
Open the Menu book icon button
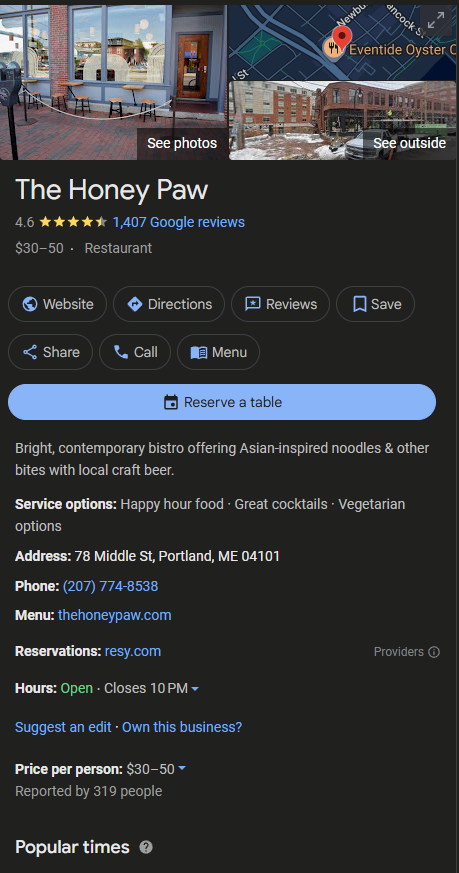218,352
